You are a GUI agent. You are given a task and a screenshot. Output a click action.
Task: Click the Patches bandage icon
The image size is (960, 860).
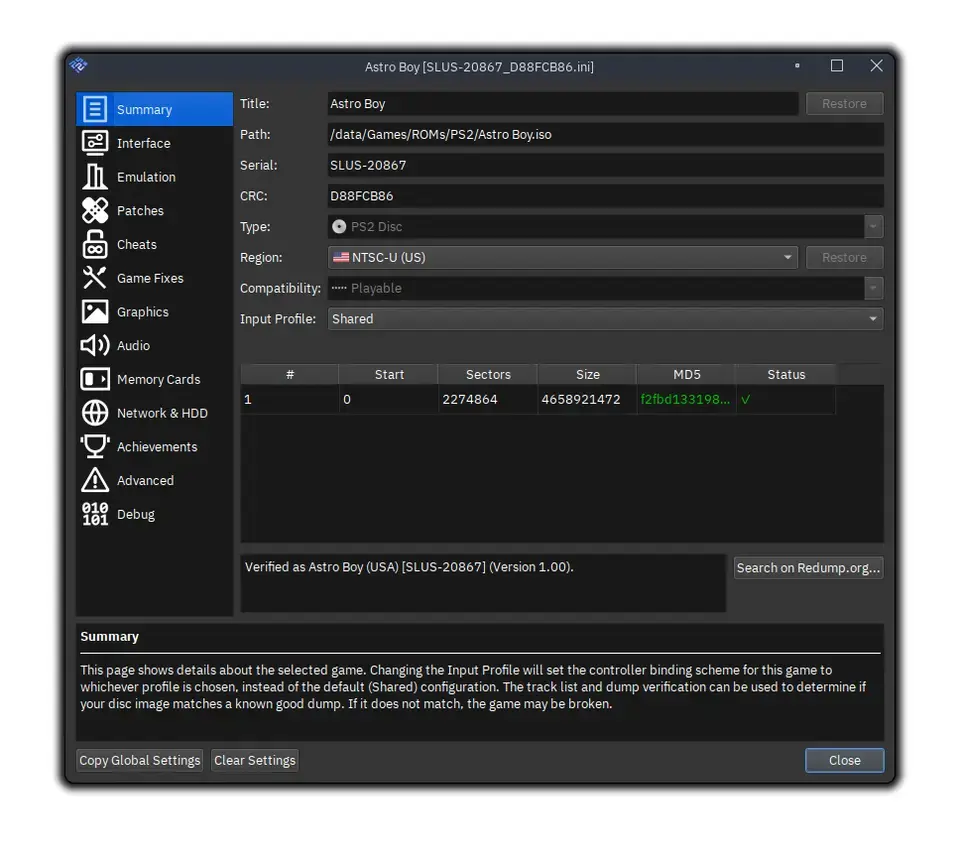pyautogui.click(x=95, y=210)
